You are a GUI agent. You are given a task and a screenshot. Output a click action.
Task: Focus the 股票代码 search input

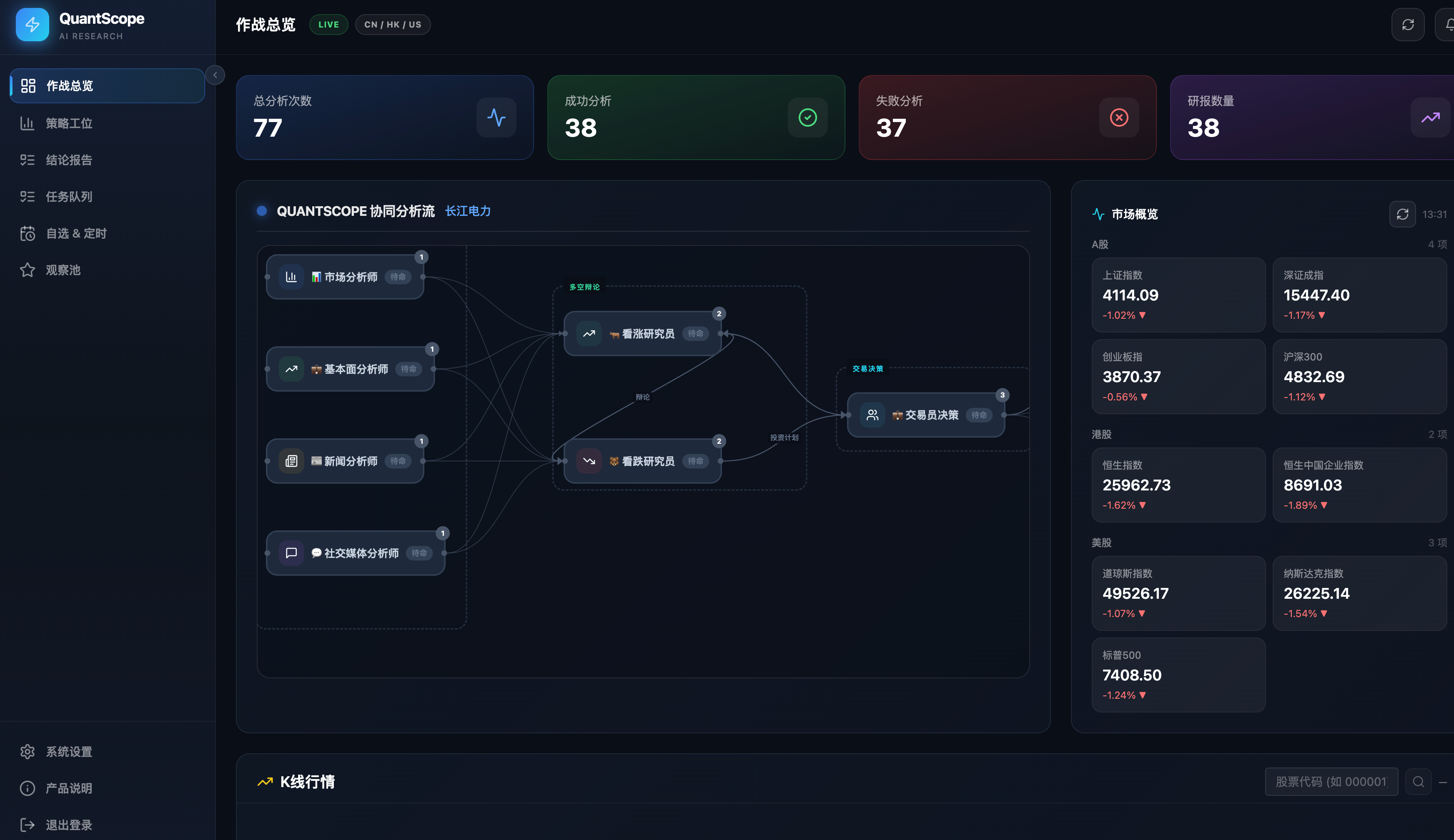click(1332, 782)
